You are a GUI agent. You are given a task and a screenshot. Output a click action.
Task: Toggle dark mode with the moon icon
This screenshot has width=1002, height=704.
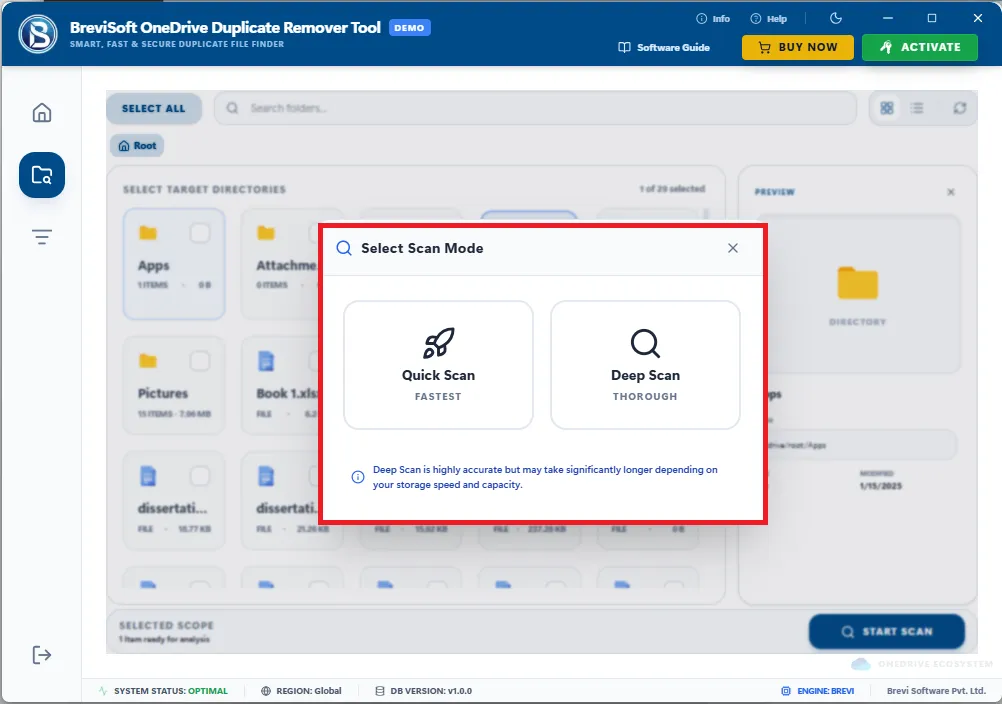(x=836, y=19)
